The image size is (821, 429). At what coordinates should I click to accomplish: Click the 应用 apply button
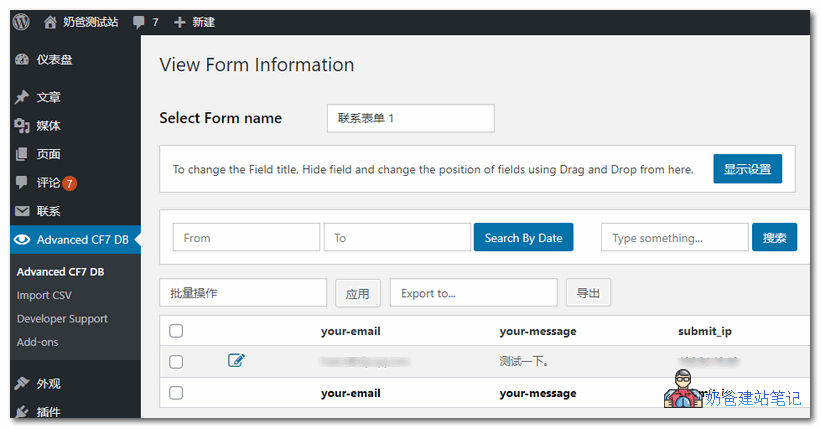click(358, 293)
